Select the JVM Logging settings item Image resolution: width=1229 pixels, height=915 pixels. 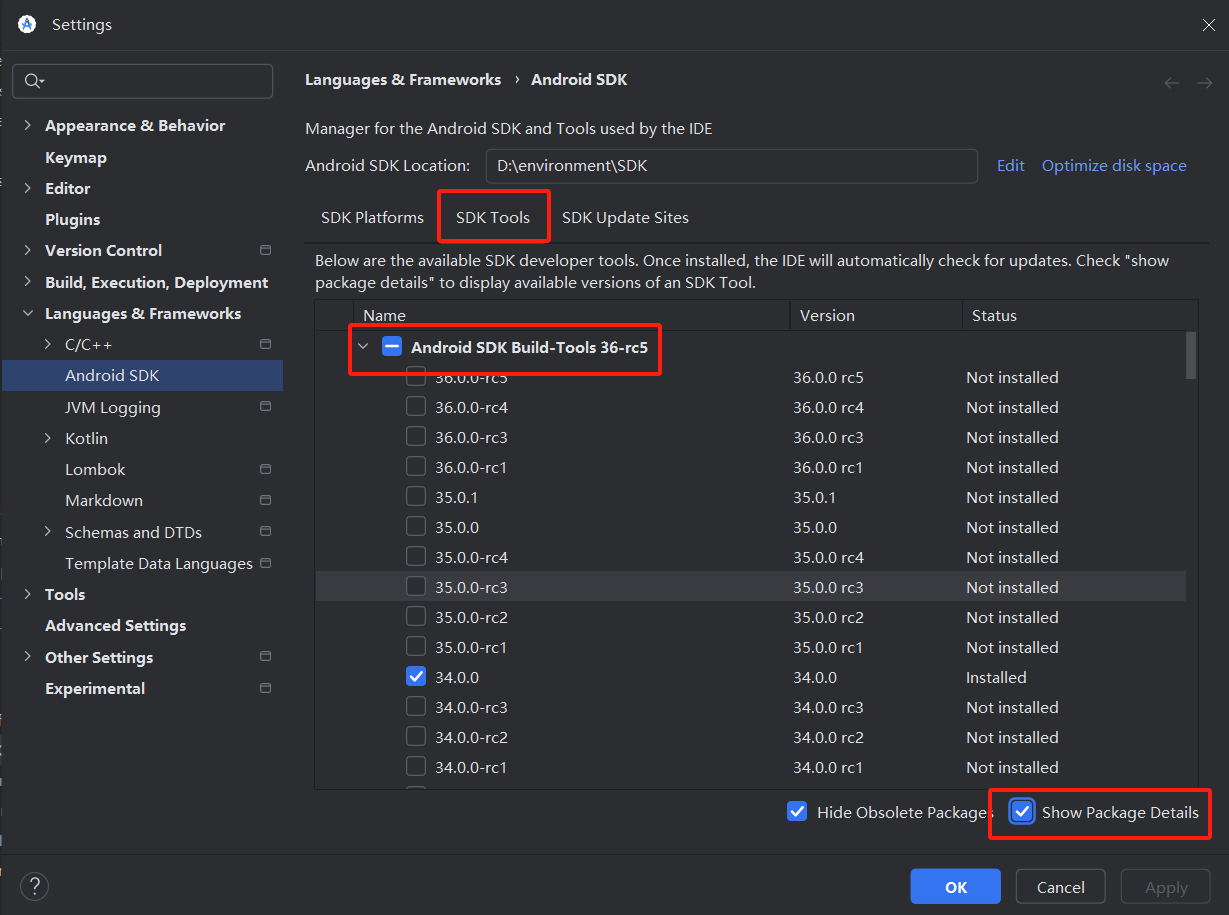tap(113, 407)
